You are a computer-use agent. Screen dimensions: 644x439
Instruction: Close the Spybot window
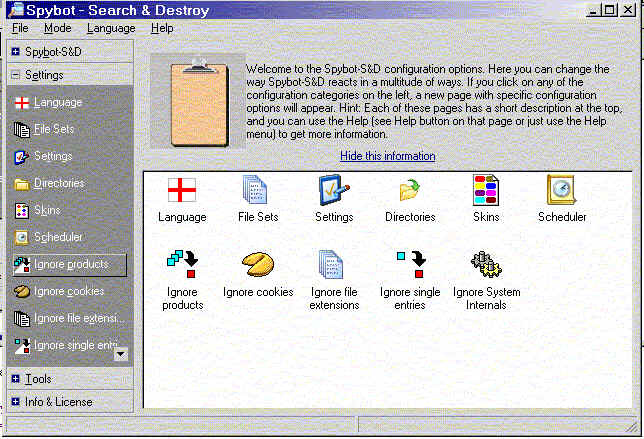pyautogui.click(x=628, y=10)
